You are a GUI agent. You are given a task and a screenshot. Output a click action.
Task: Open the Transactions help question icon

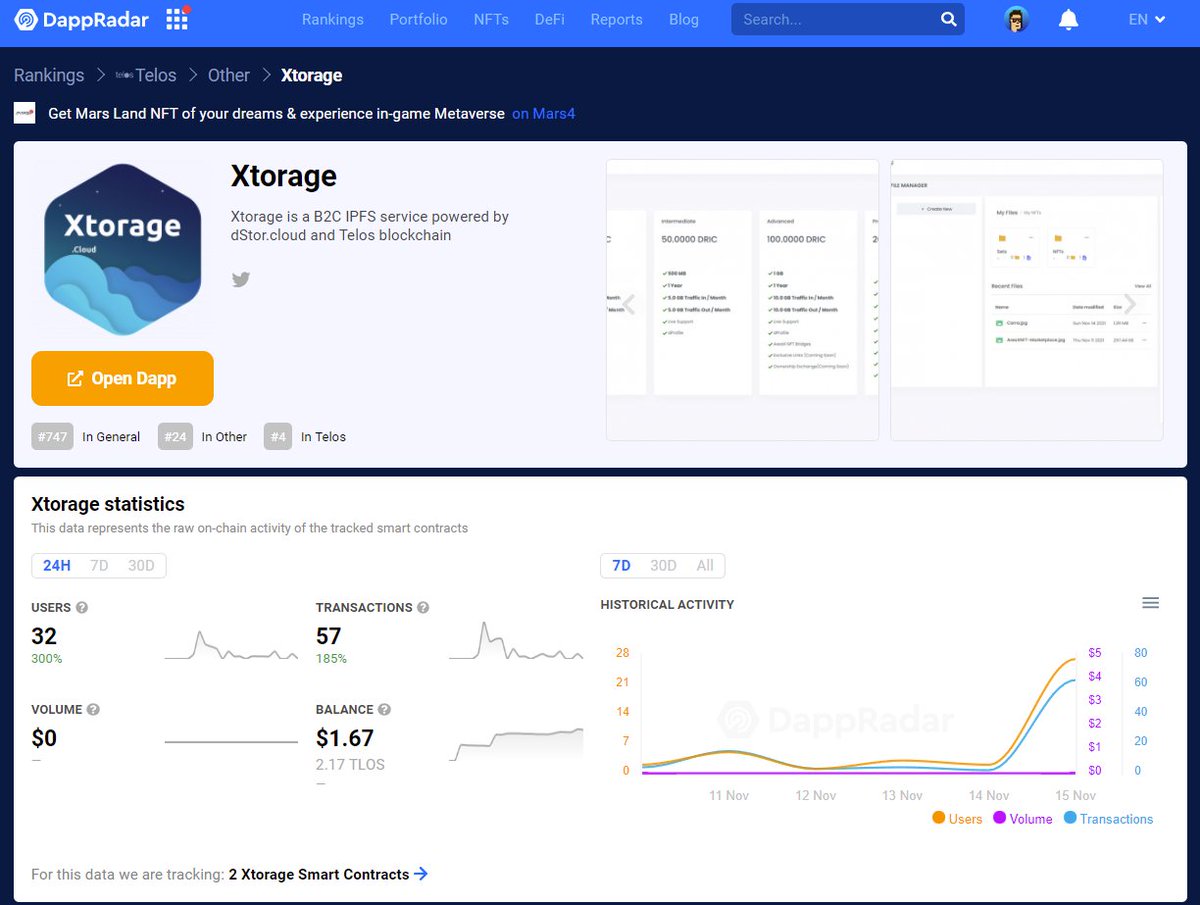pos(423,607)
